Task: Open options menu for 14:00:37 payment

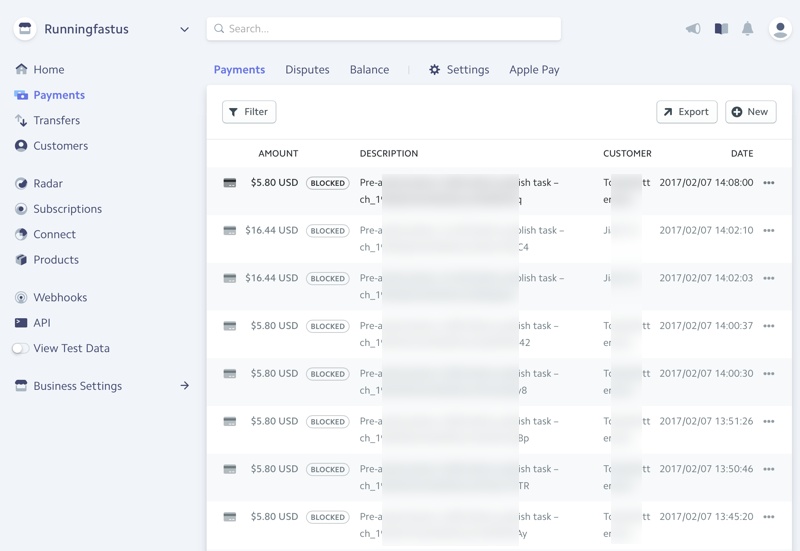Action: click(x=769, y=326)
